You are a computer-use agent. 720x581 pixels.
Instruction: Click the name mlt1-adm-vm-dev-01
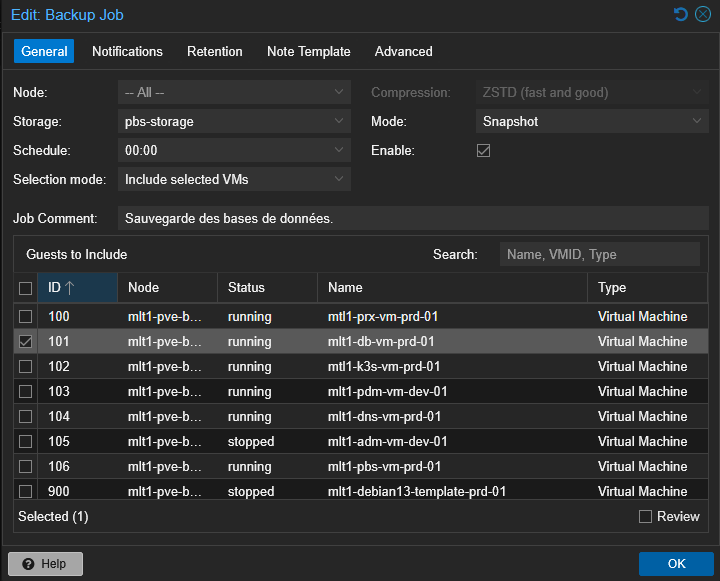pos(388,441)
